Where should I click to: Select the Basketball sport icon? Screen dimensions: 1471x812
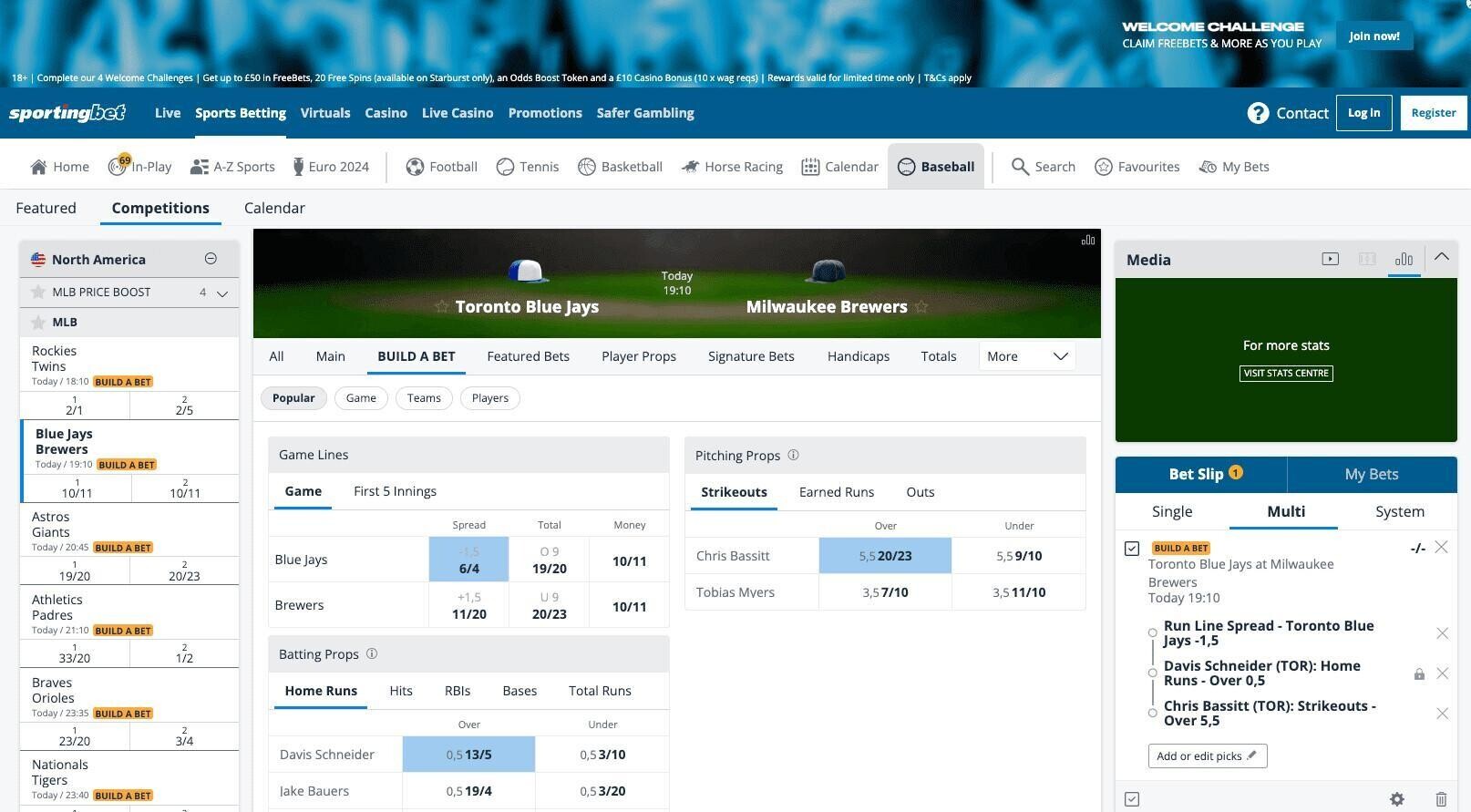(x=586, y=167)
